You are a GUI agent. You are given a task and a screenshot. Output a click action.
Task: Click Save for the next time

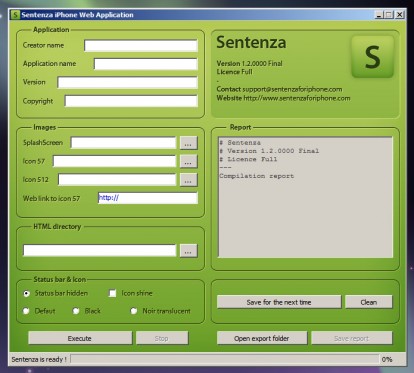pyautogui.click(x=279, y=302)
